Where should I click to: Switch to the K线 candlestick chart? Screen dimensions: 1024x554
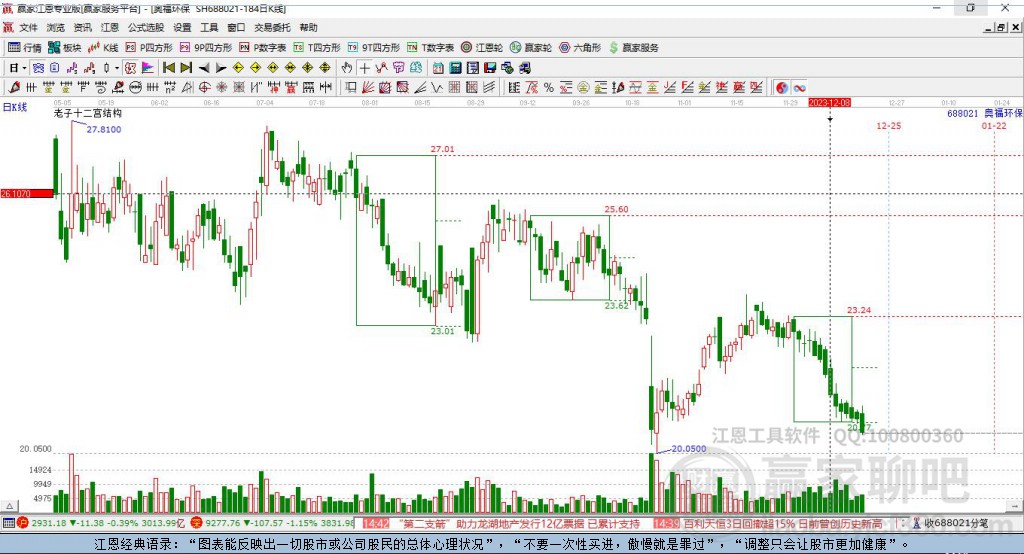pyautogui.click(x=103, y=48)
